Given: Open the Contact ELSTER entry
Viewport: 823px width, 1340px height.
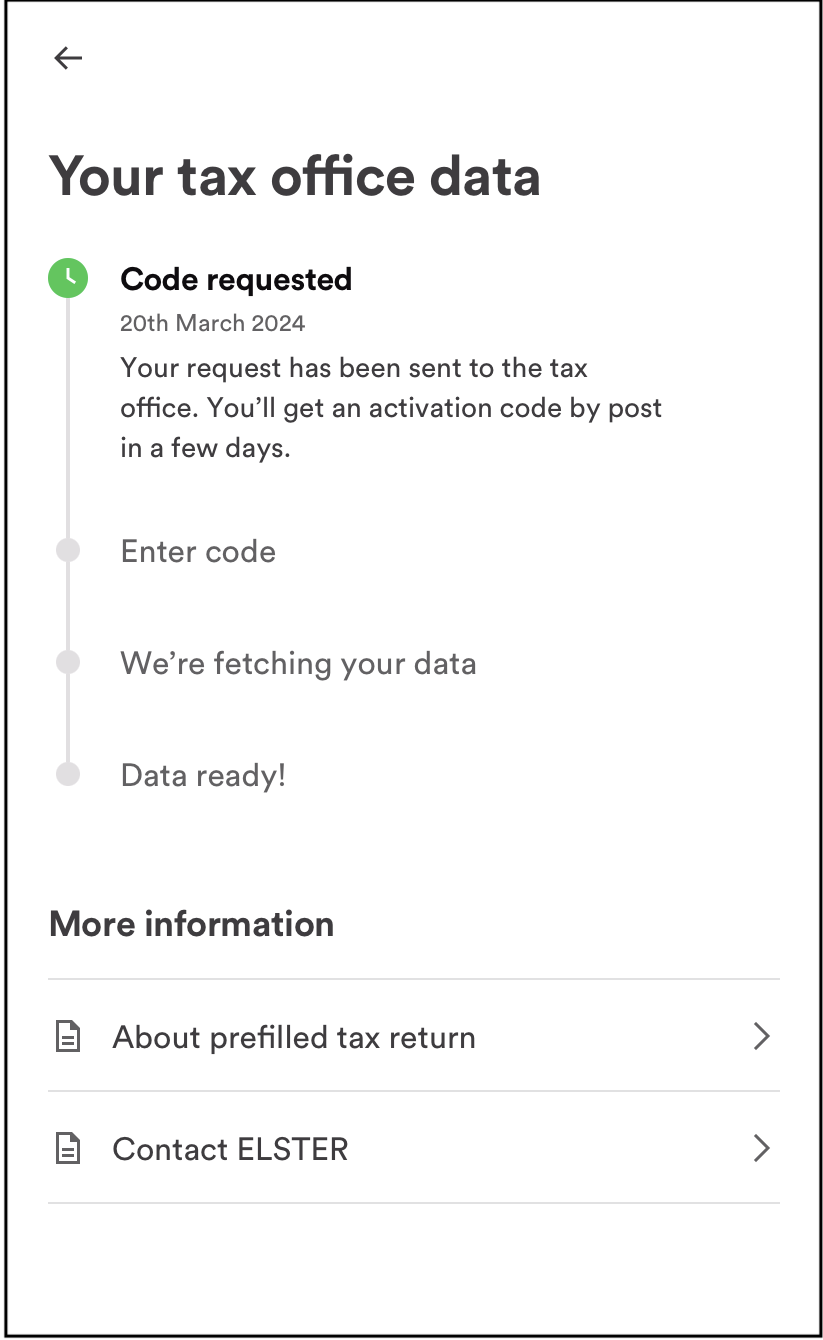Looking at the screenshot, I should tap(413, 1148).
